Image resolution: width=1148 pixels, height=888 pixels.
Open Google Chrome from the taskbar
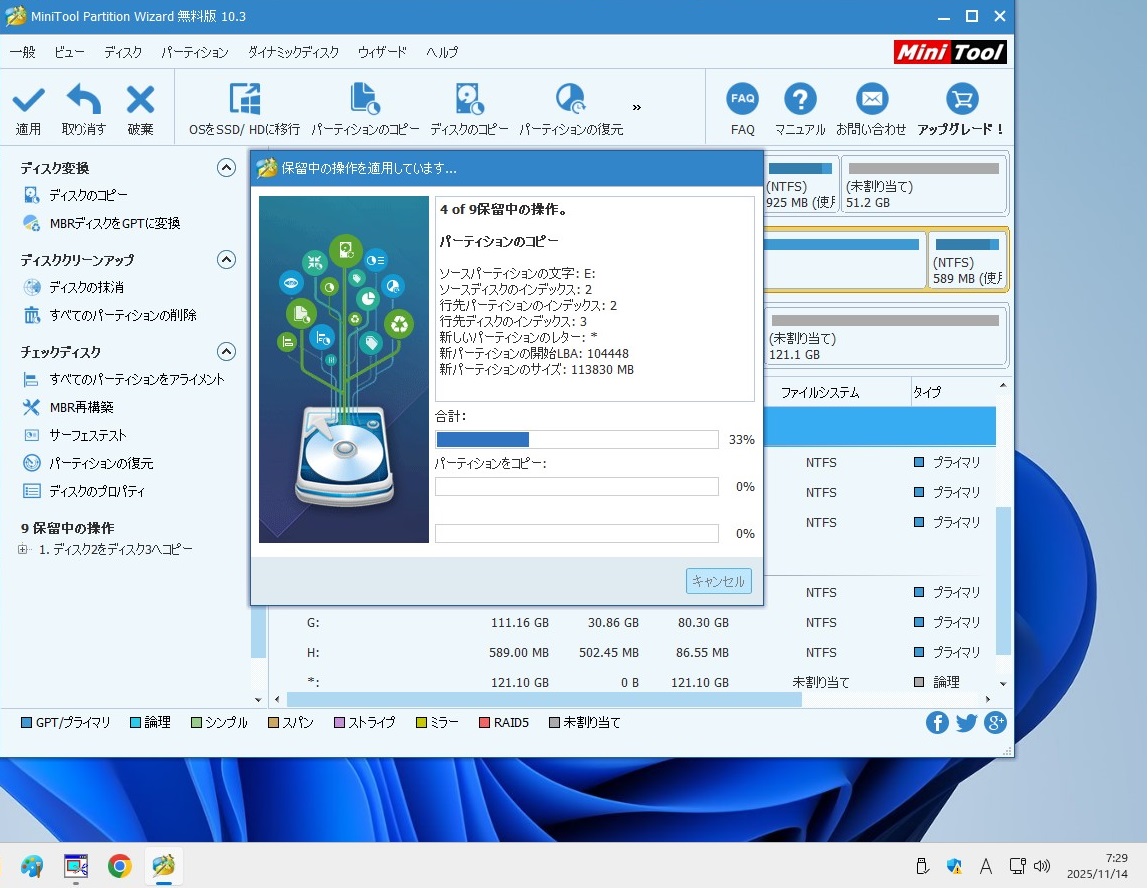tap(119, 866)
